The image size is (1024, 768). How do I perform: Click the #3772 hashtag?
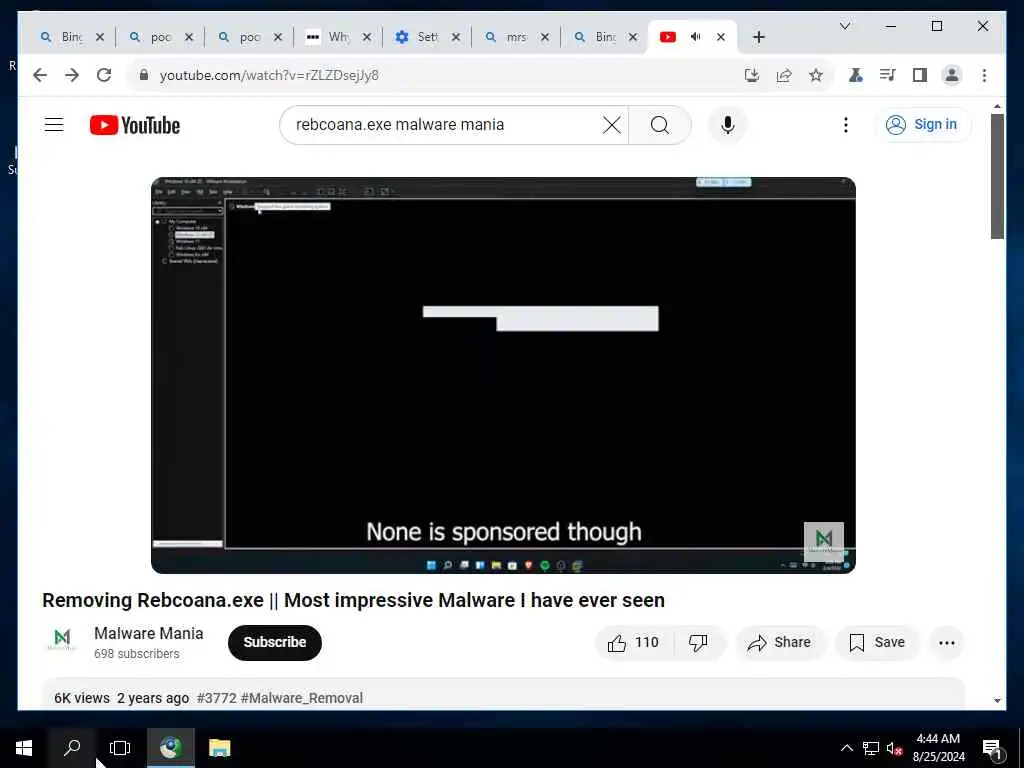coord(216,698)
